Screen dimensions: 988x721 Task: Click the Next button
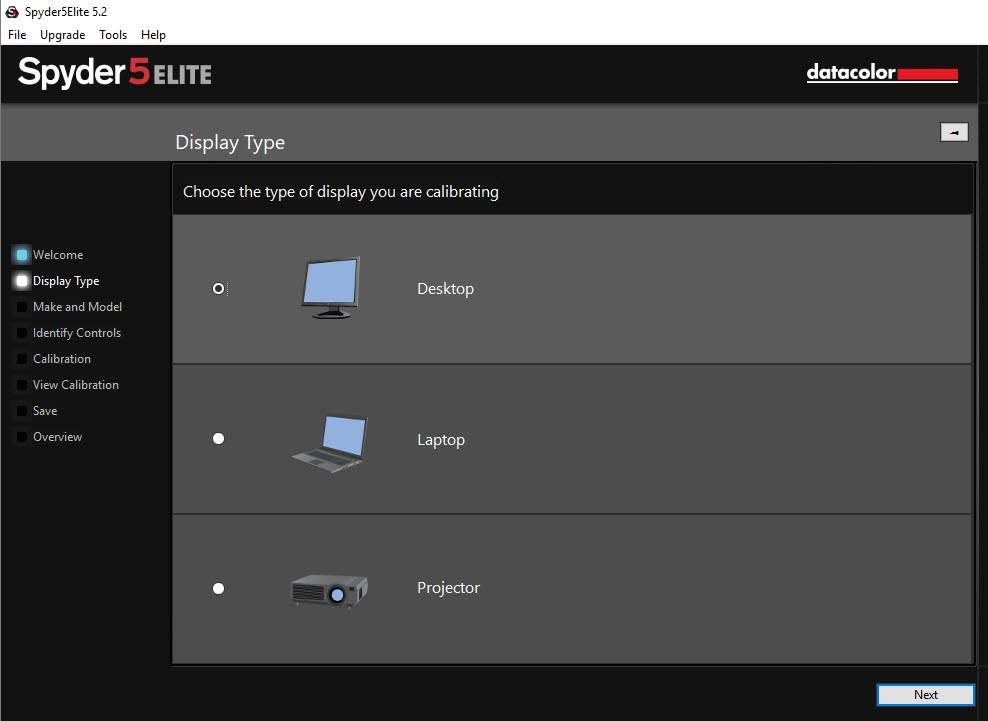click(926, 695)
